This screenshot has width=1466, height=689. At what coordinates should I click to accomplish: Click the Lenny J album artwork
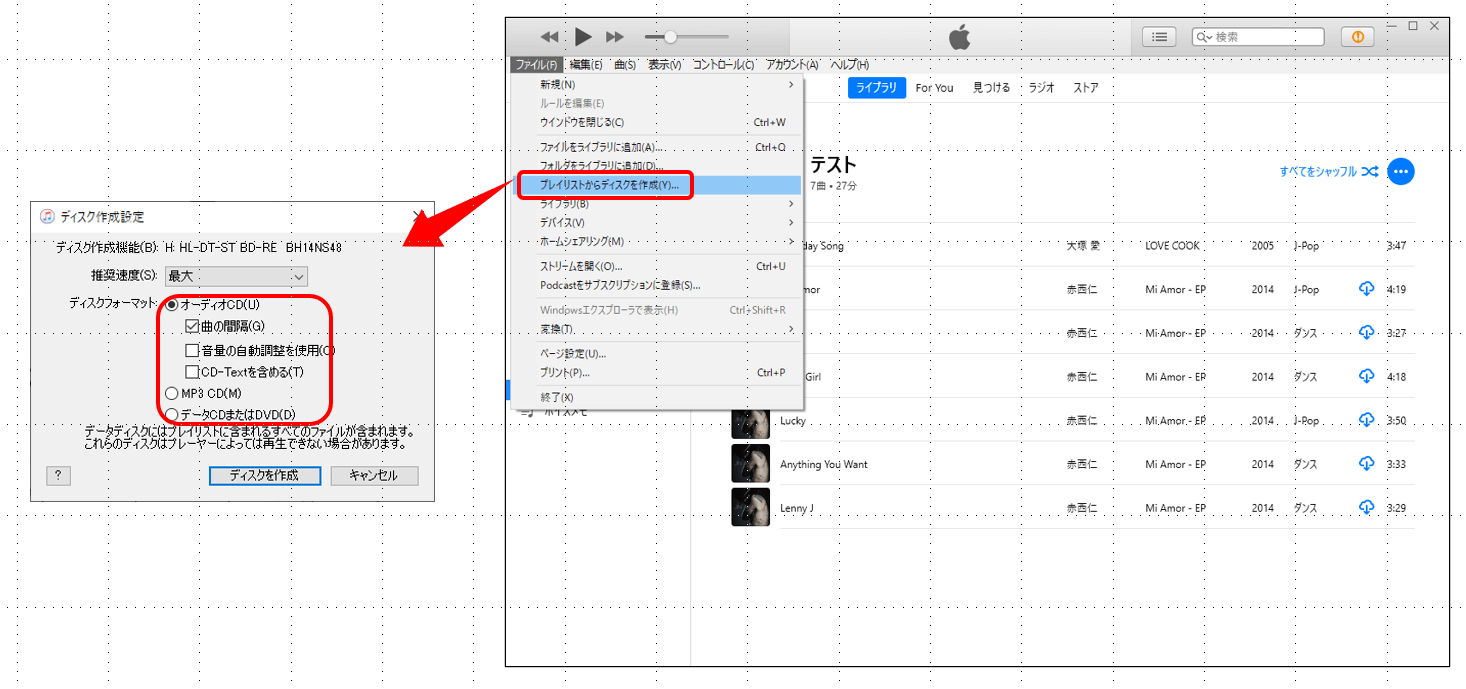(750, 508)
